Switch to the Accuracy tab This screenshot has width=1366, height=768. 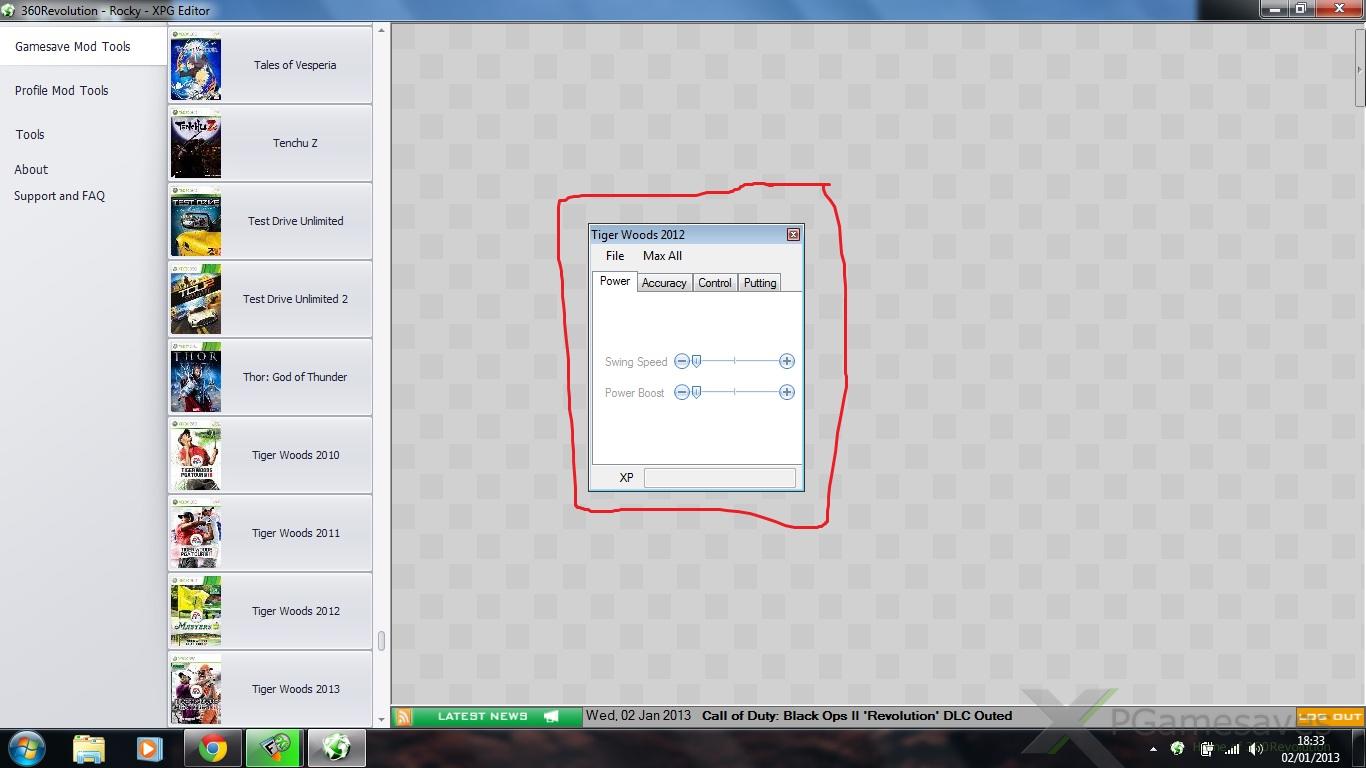coord(664,283)
